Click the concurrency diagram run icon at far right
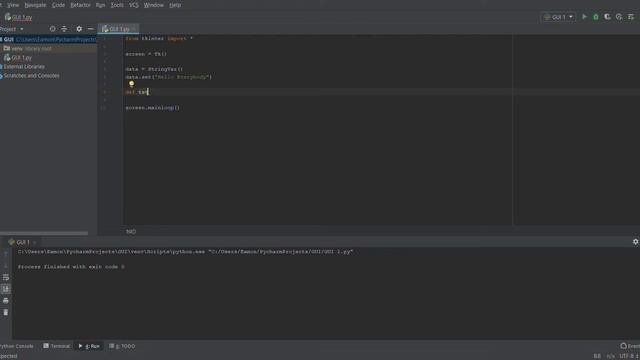The height and width of the screenshot is (360, 640). 631,17
